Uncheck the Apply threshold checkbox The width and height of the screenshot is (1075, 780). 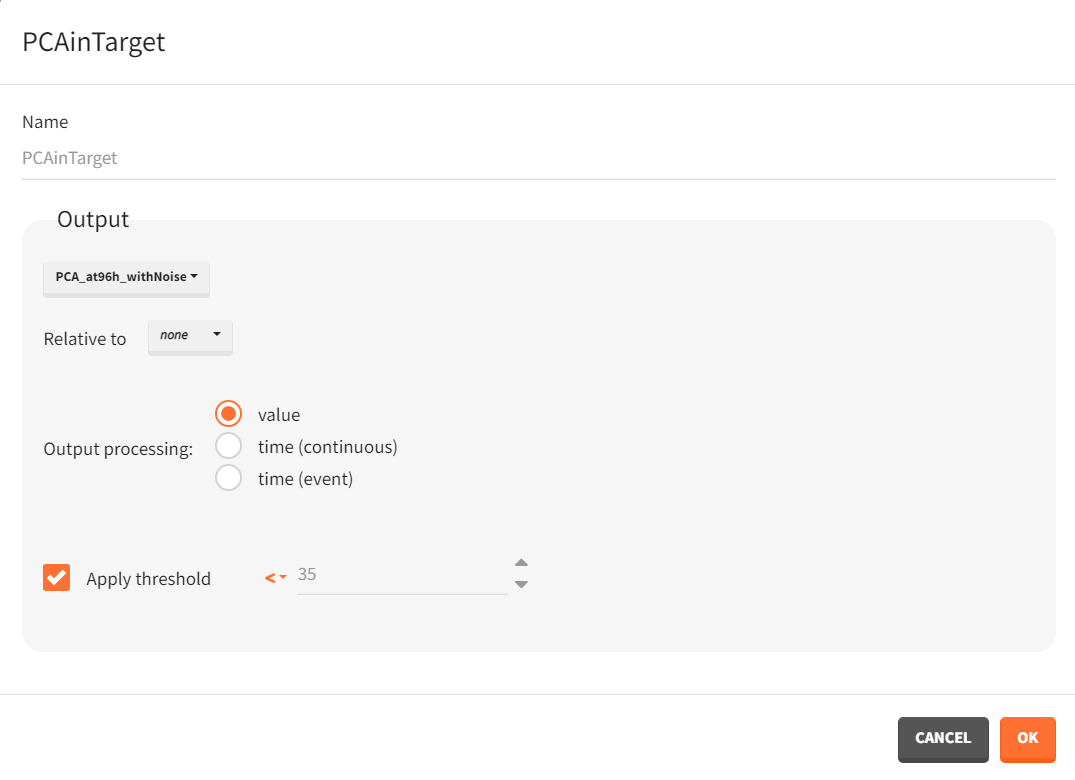point(57,578)
